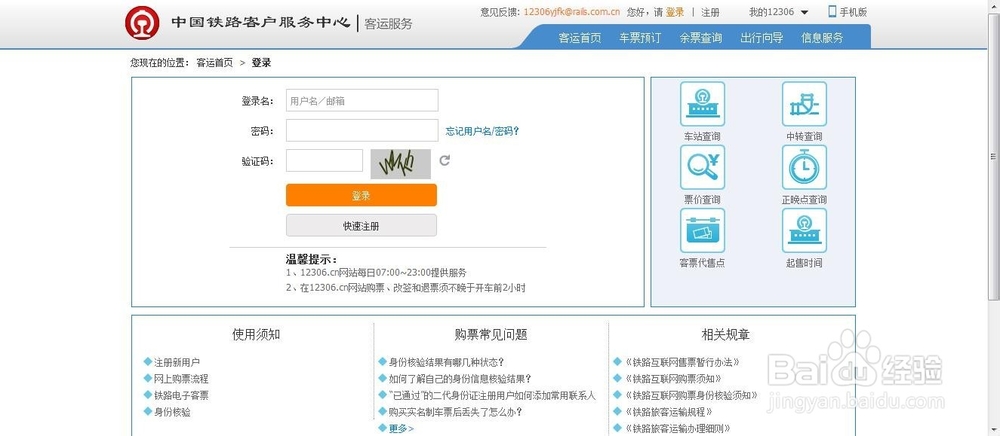Image resolution: width=1000 pixels, height=436 pixels.
Task: Focus the 验证码 captcha input field
Action: point(324,161)
